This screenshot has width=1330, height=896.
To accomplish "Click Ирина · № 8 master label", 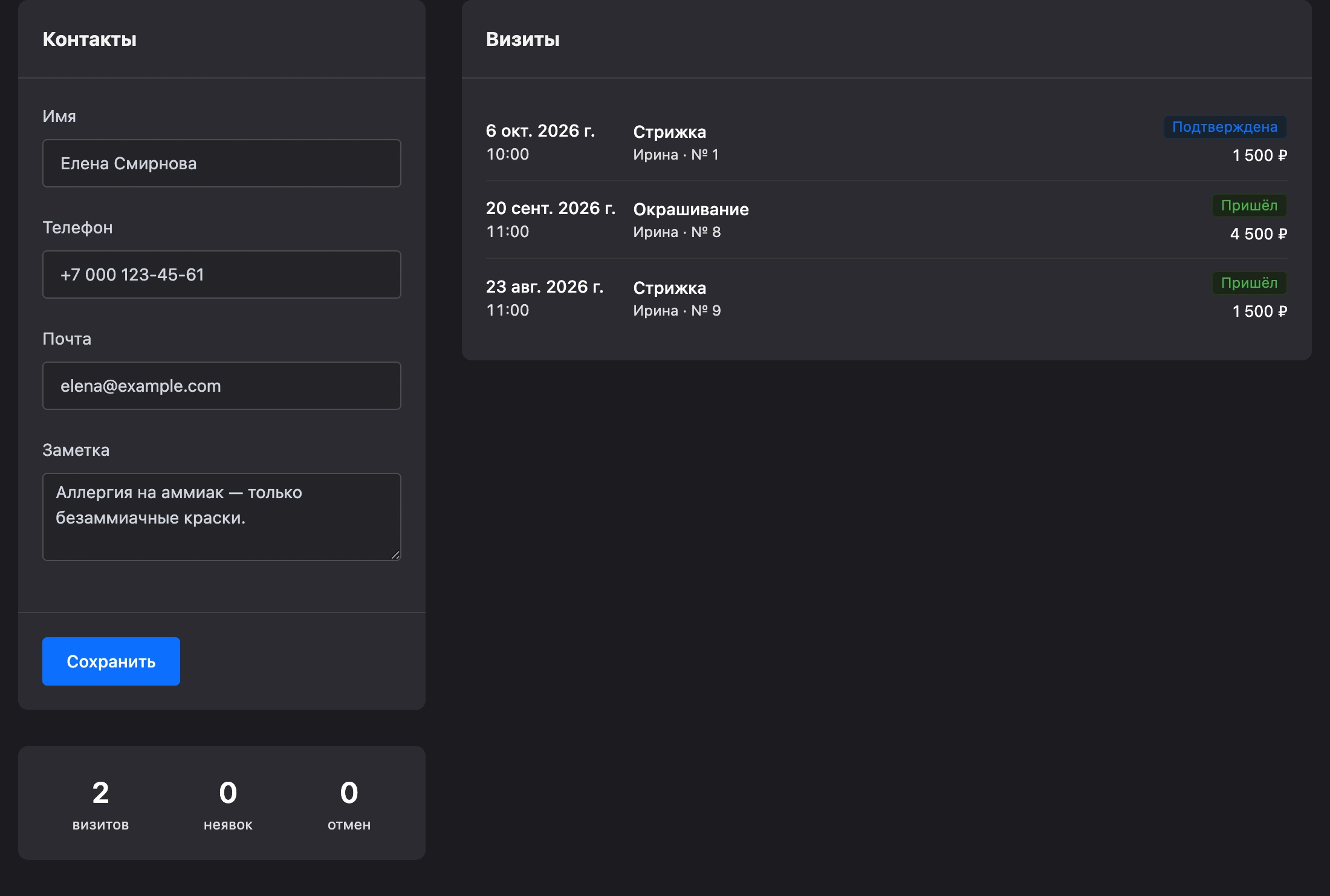I will 677,232.
